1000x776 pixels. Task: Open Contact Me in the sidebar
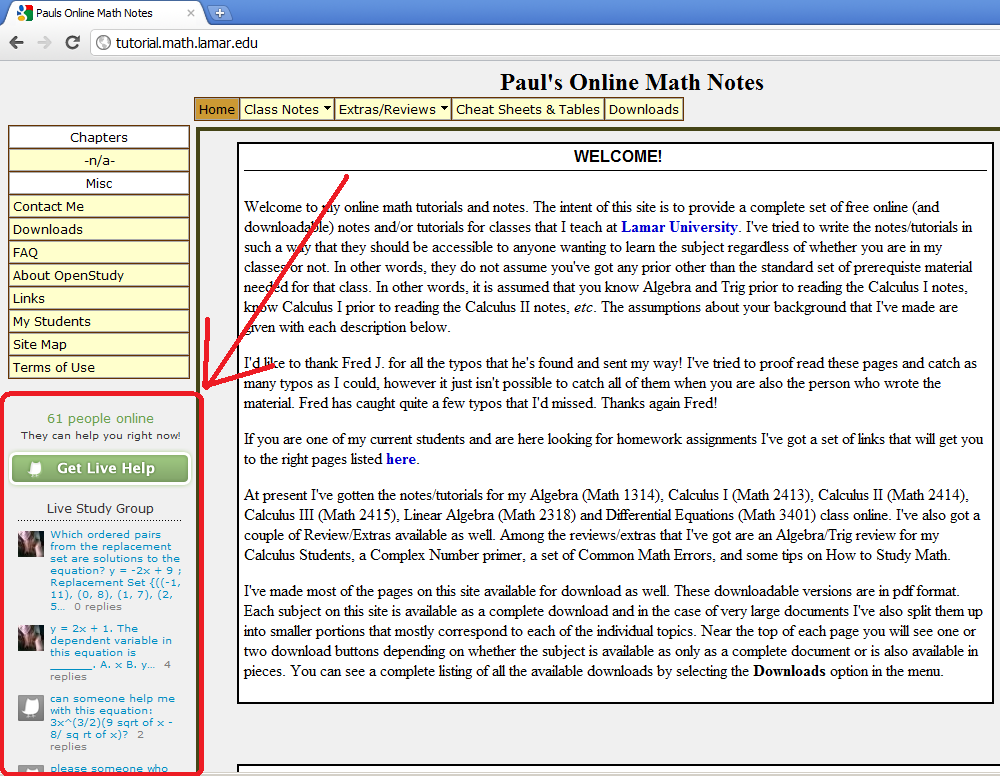click(x=99, y=206)
